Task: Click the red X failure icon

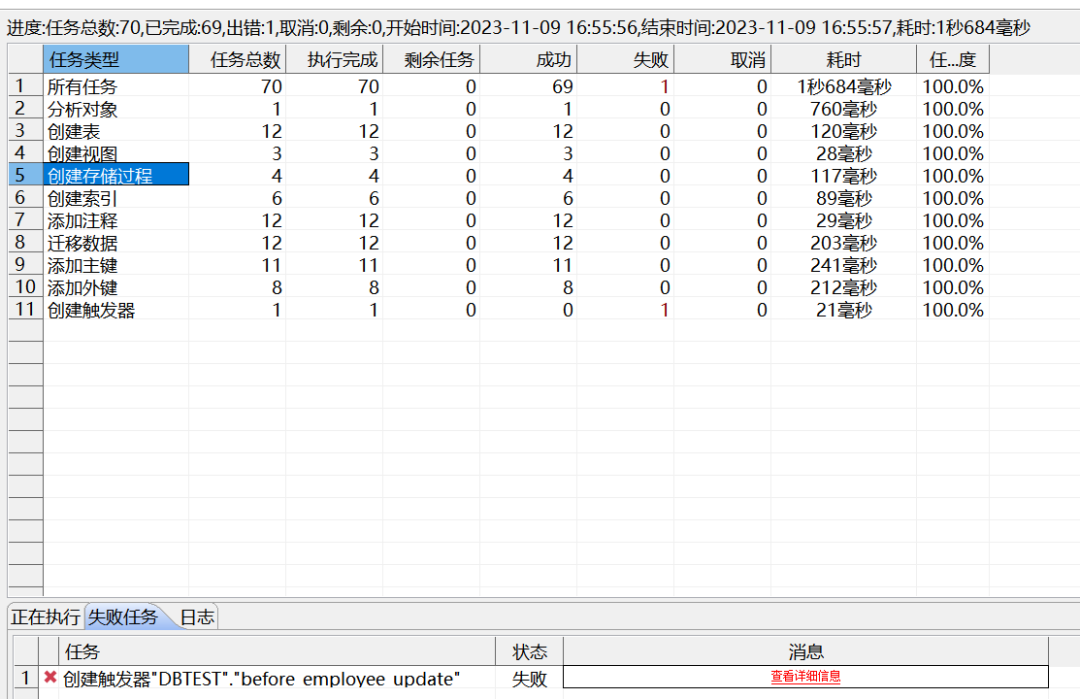Action: coord(50,678)
